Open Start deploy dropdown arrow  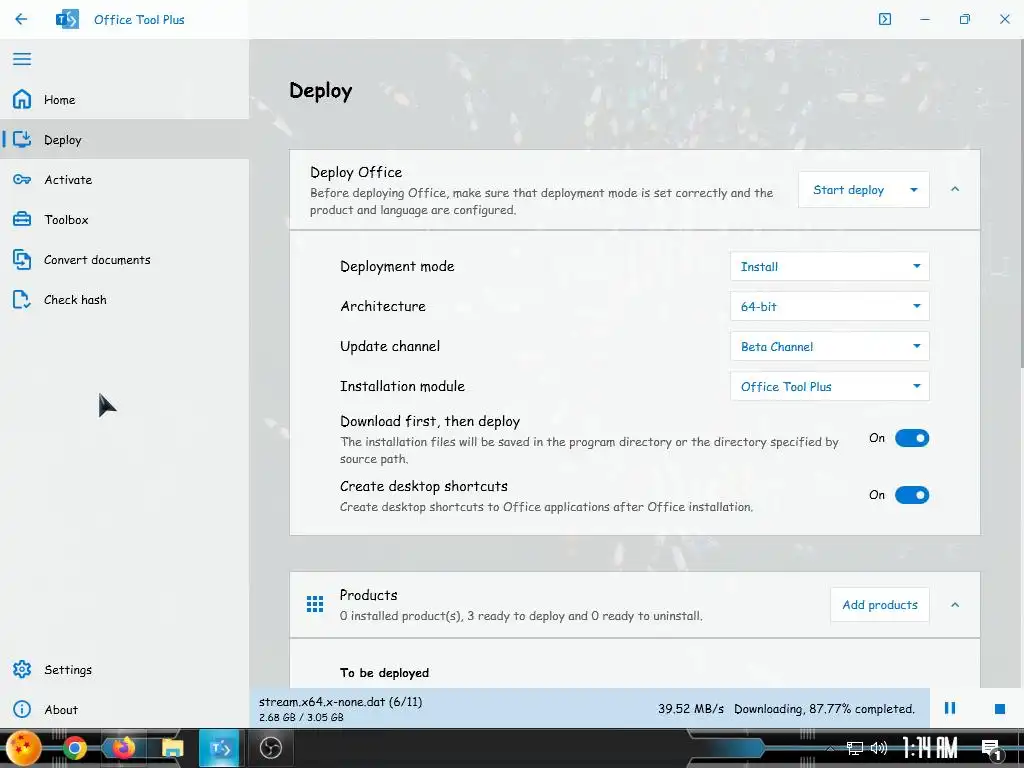tap(914, 190)
